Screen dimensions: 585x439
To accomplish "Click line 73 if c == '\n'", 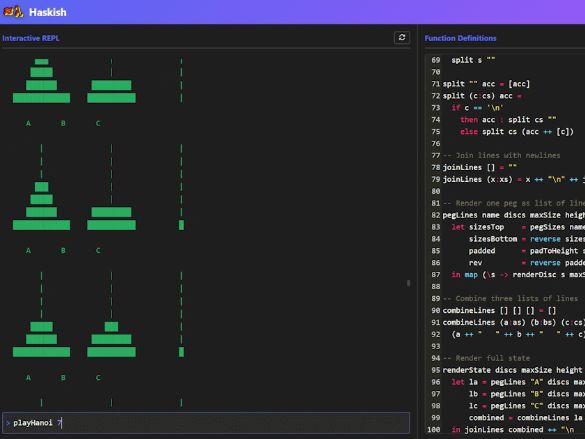I will coord(478,108).
